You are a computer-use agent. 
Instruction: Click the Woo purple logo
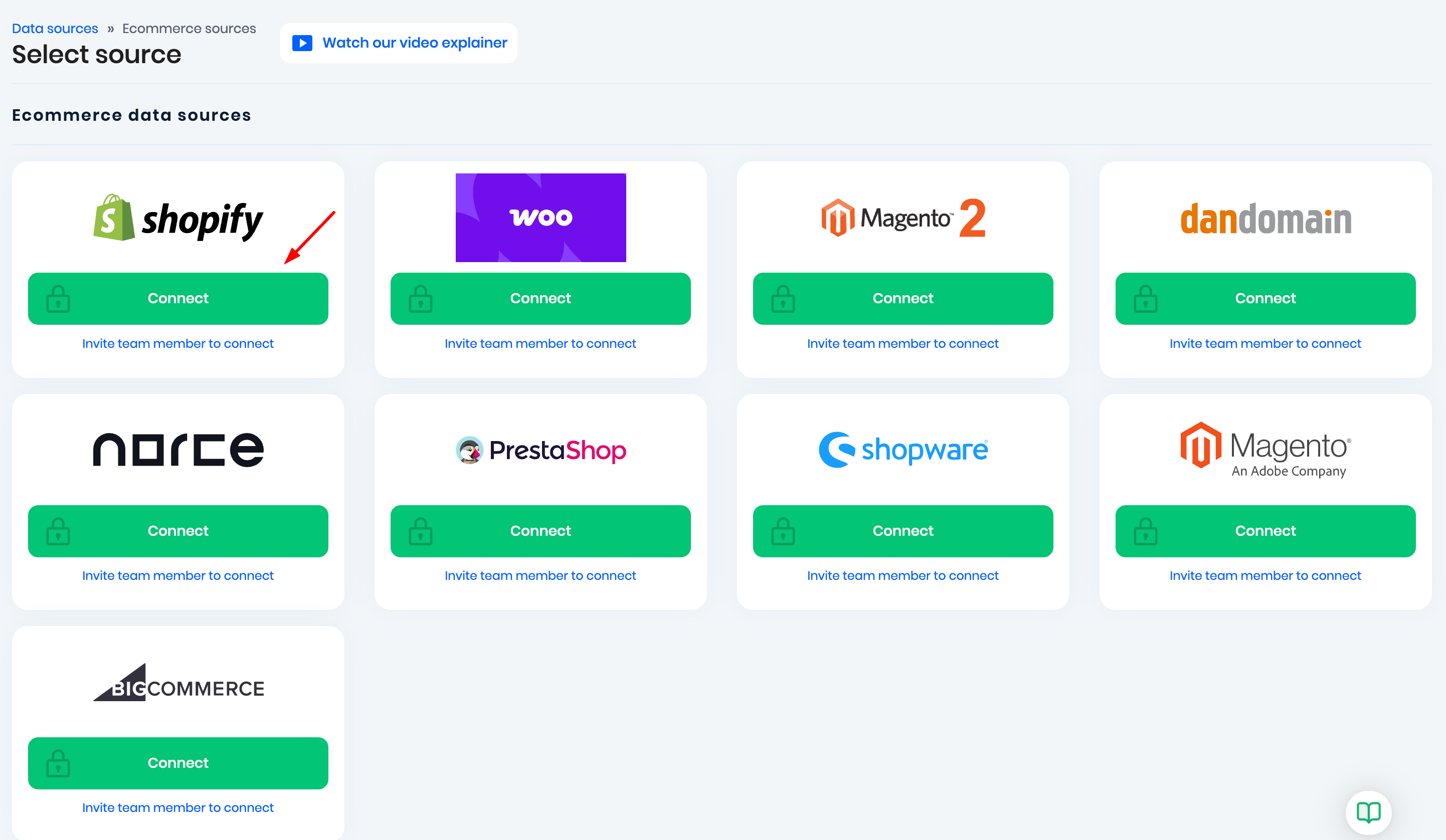pyautogui.click(x=540, y=218)
